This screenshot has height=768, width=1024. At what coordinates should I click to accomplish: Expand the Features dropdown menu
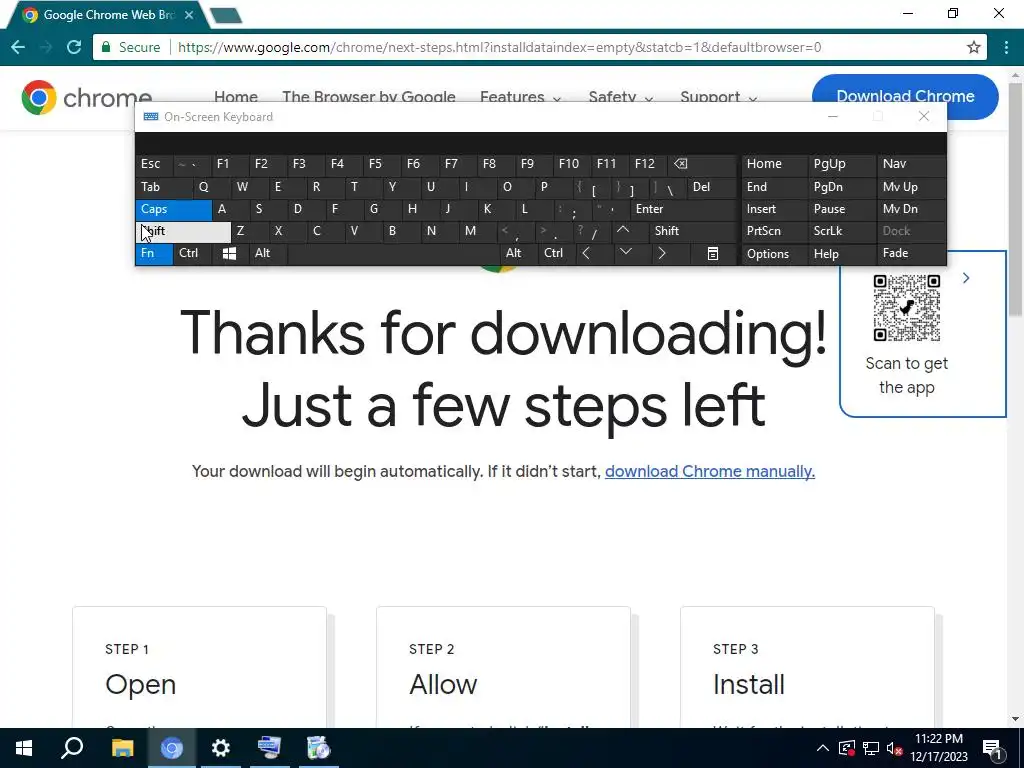pyautogui.click(x=520, y=97)
